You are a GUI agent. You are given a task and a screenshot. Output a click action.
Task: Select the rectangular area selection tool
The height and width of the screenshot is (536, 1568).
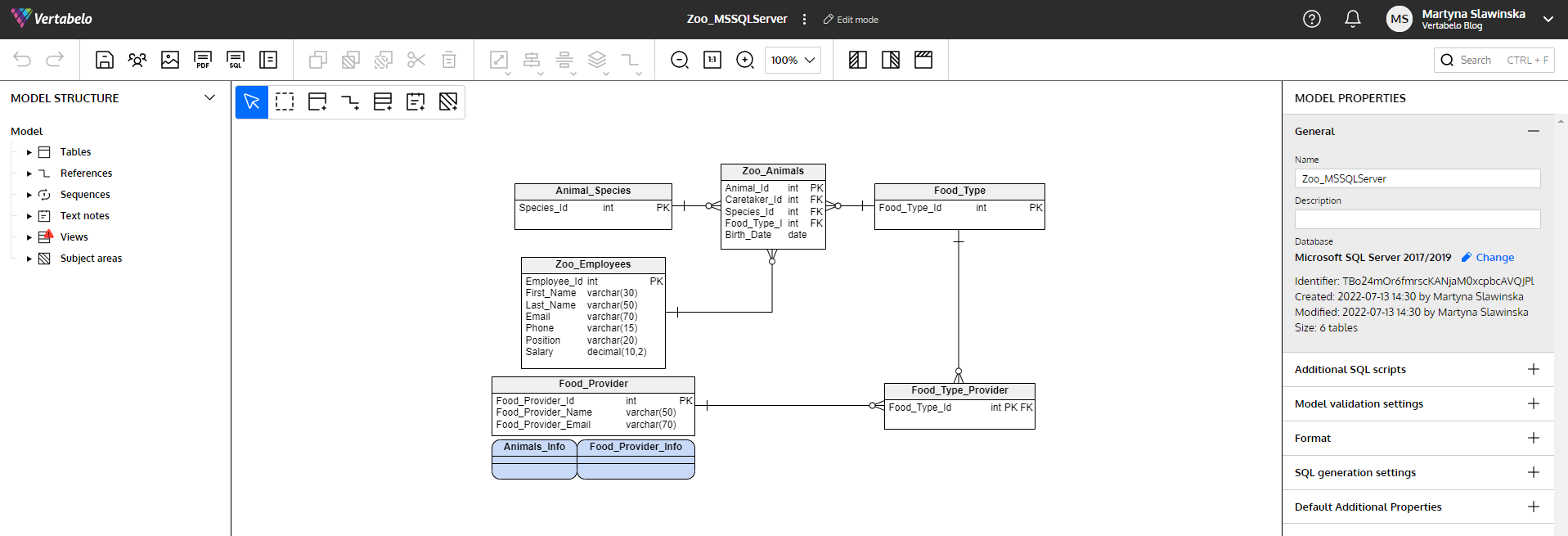coord(285,101)
